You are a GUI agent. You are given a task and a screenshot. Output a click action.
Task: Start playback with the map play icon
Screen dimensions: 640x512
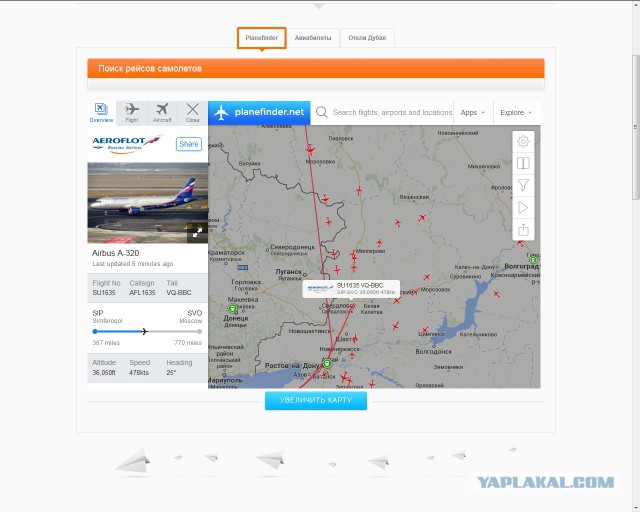[523, 207]
